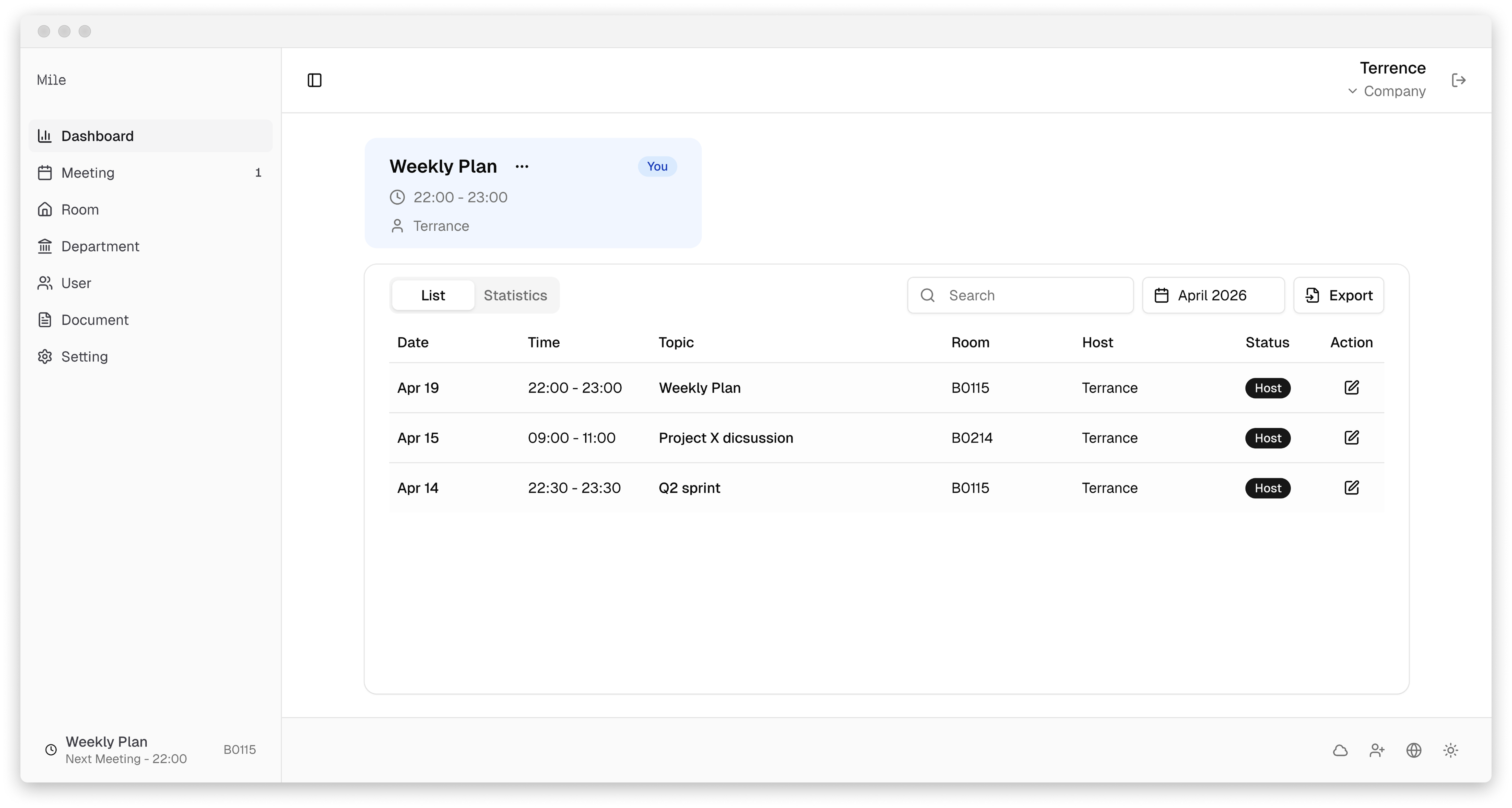The image size is (1512, 808).
Task: Click the add user icon in footer
Action: point(1377,750)
